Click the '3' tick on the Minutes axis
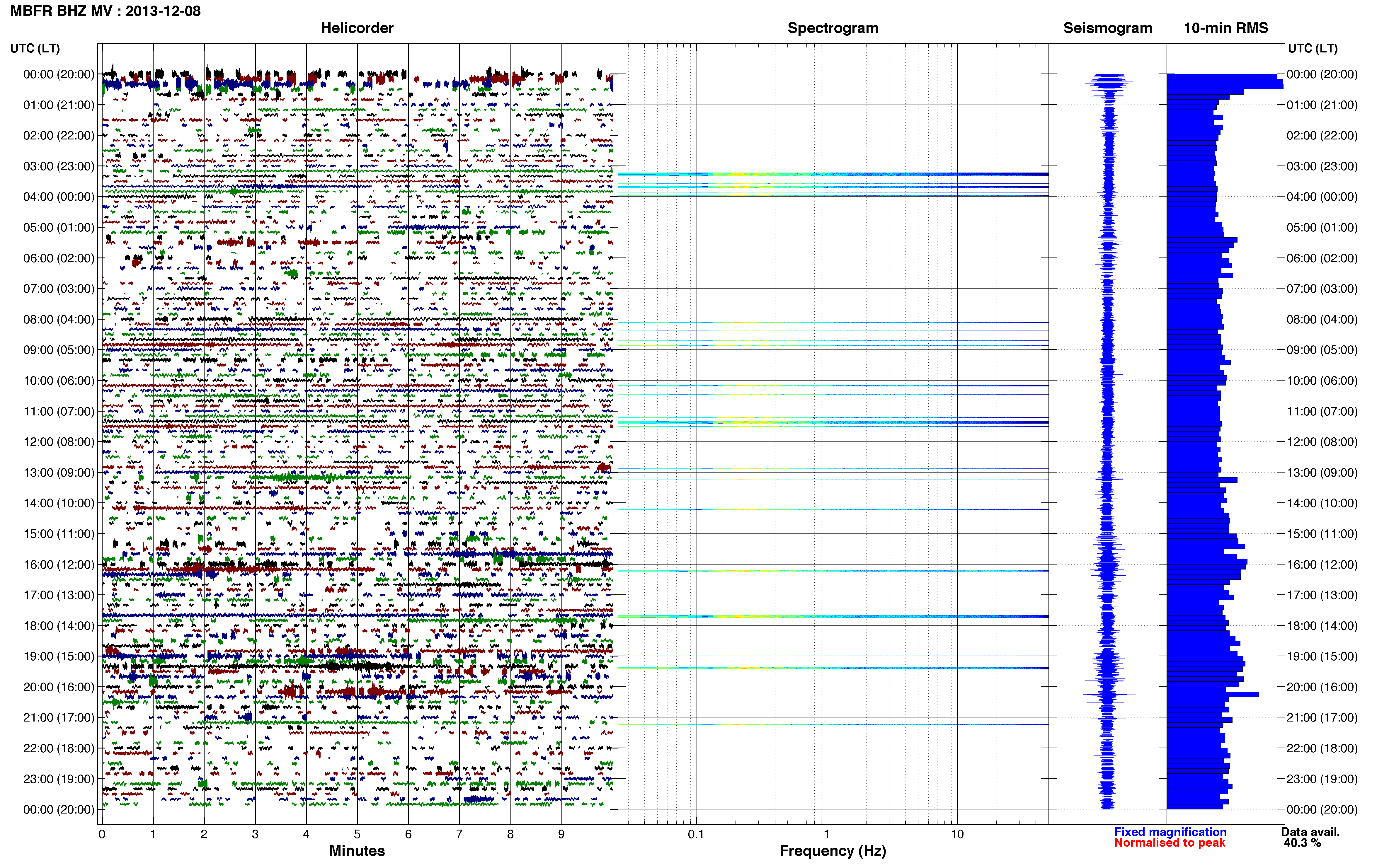The width and height of the screenshot is (1389, 868). tap(255, 834)
